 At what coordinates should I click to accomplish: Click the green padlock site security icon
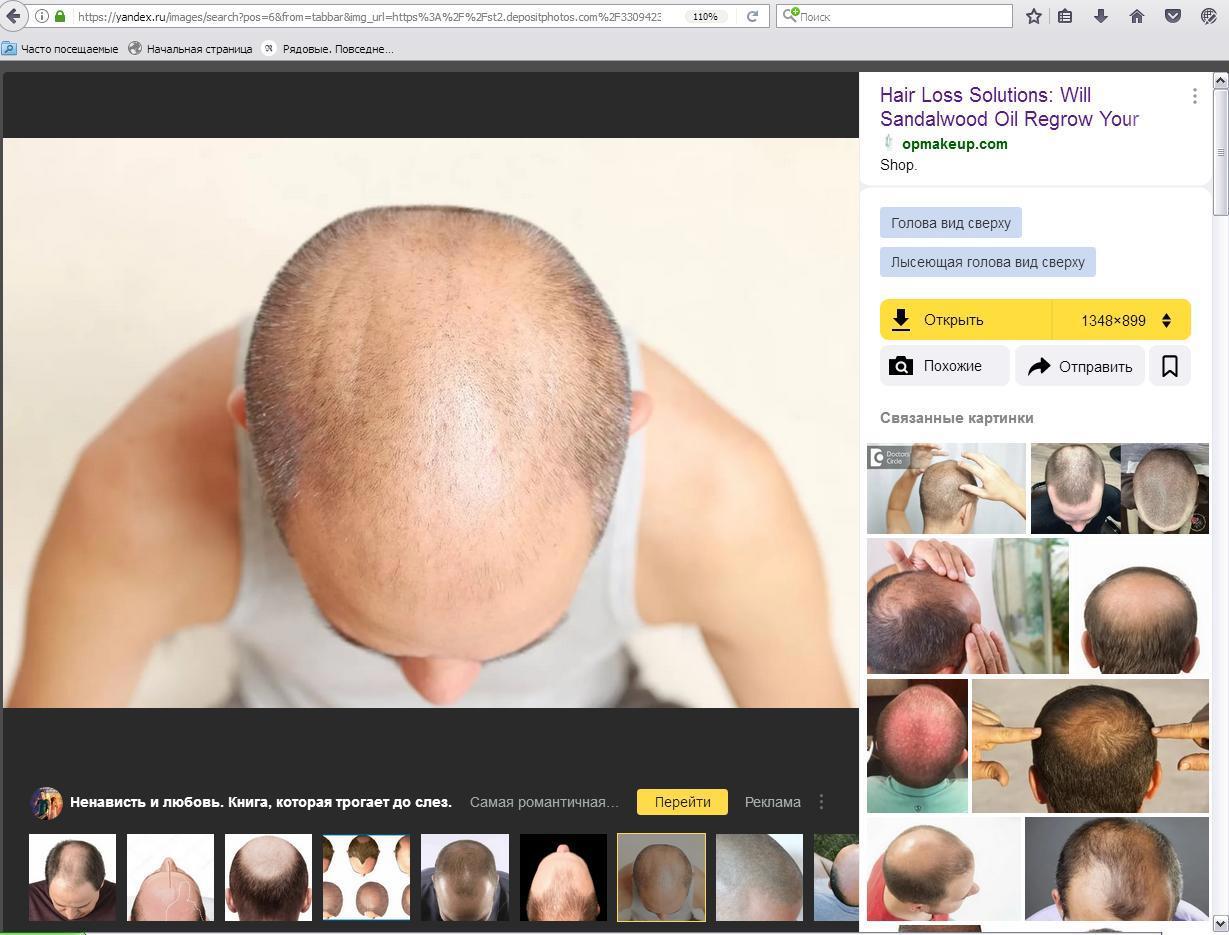(x=60, y=16)
